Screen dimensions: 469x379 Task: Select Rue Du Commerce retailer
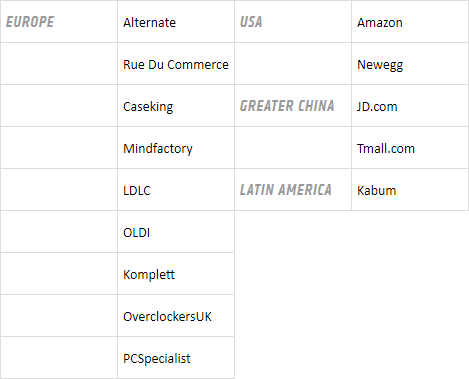176,65
